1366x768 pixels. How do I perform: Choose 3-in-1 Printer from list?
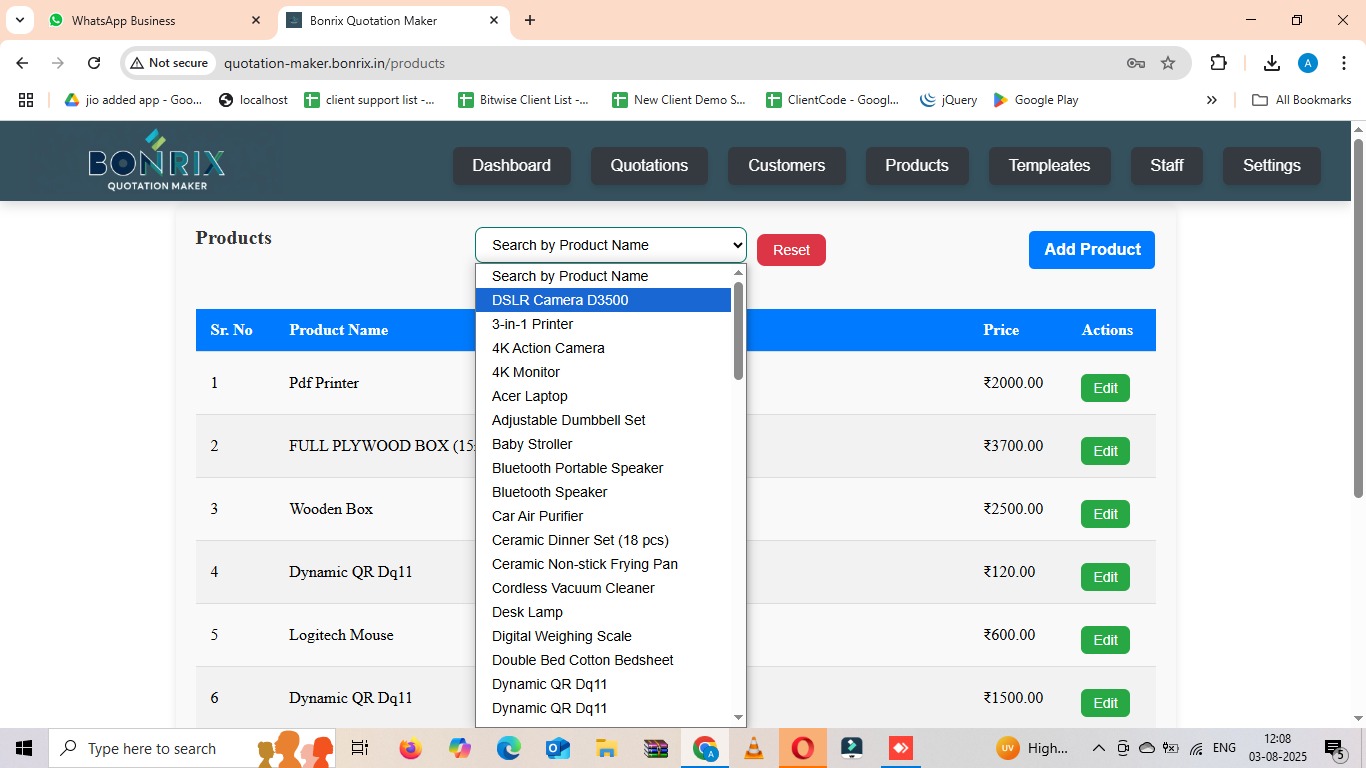pos(603,324)
